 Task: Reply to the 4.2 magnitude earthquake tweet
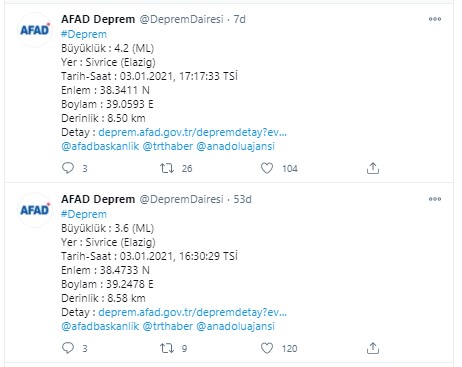pyautogui.click(x=68, y=168)
